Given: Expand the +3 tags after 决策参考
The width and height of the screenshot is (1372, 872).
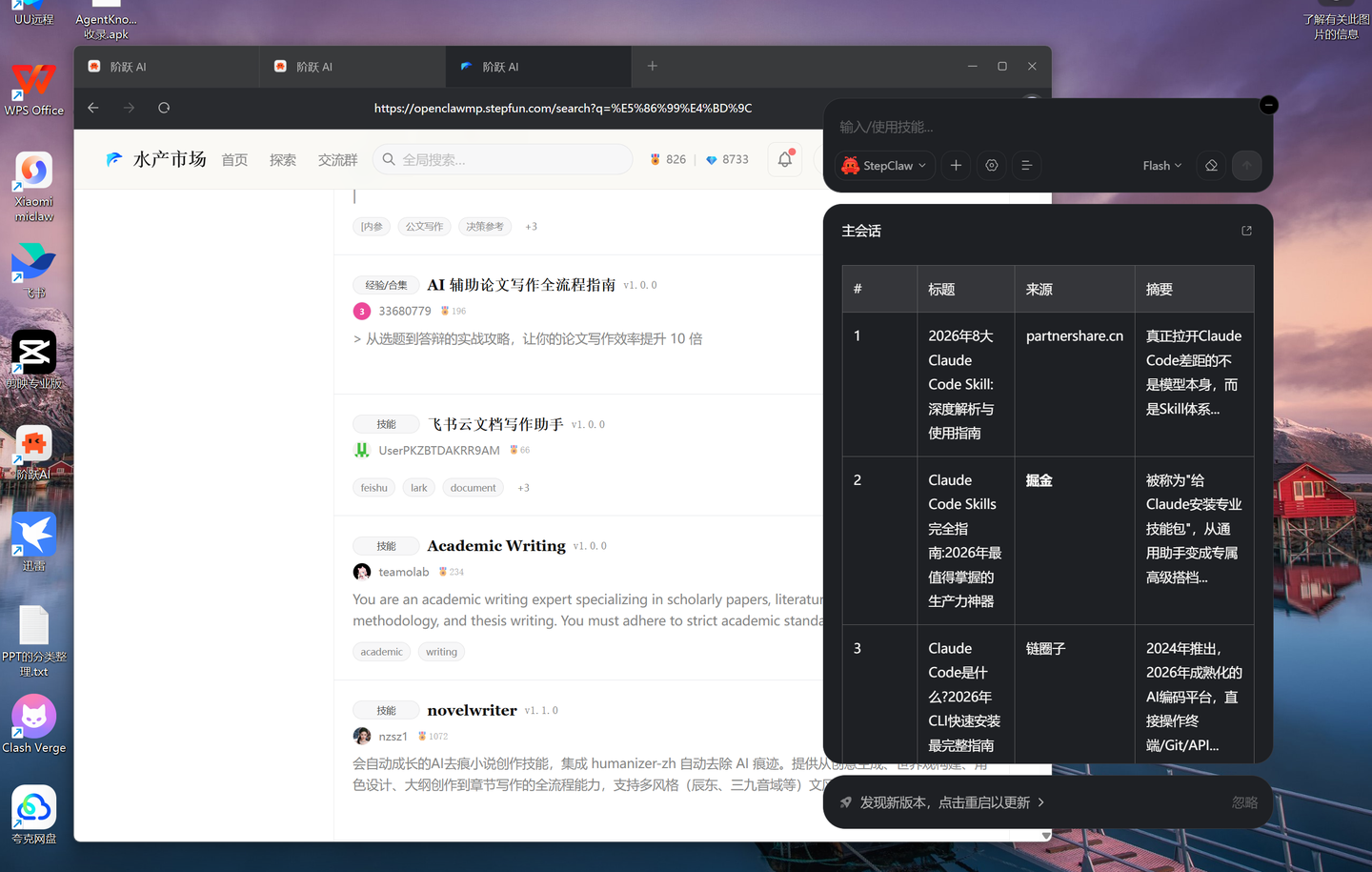Looking at the screenshot, I should pos(531,227).
